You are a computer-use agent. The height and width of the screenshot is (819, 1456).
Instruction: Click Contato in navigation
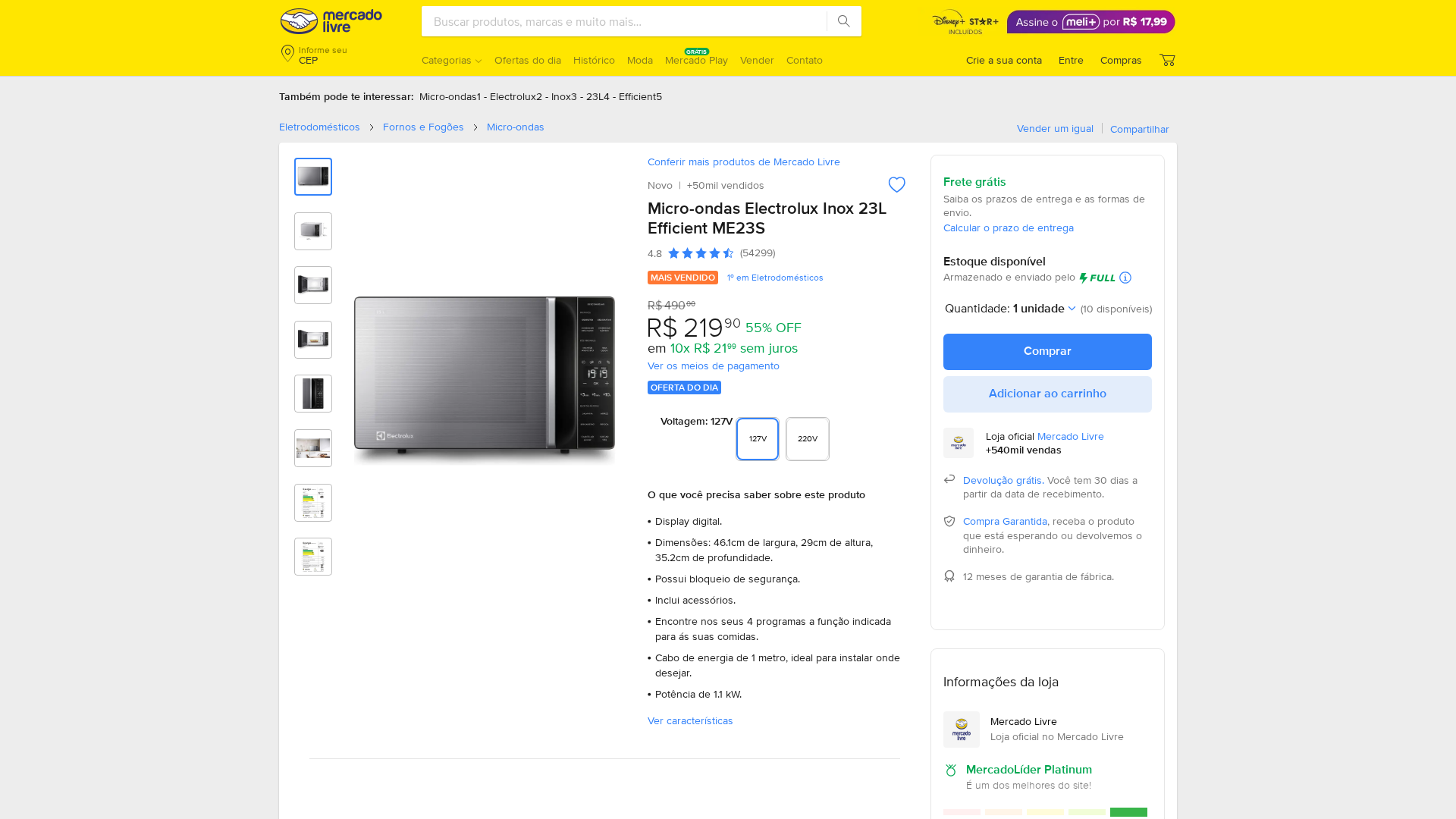pos(805,61)
